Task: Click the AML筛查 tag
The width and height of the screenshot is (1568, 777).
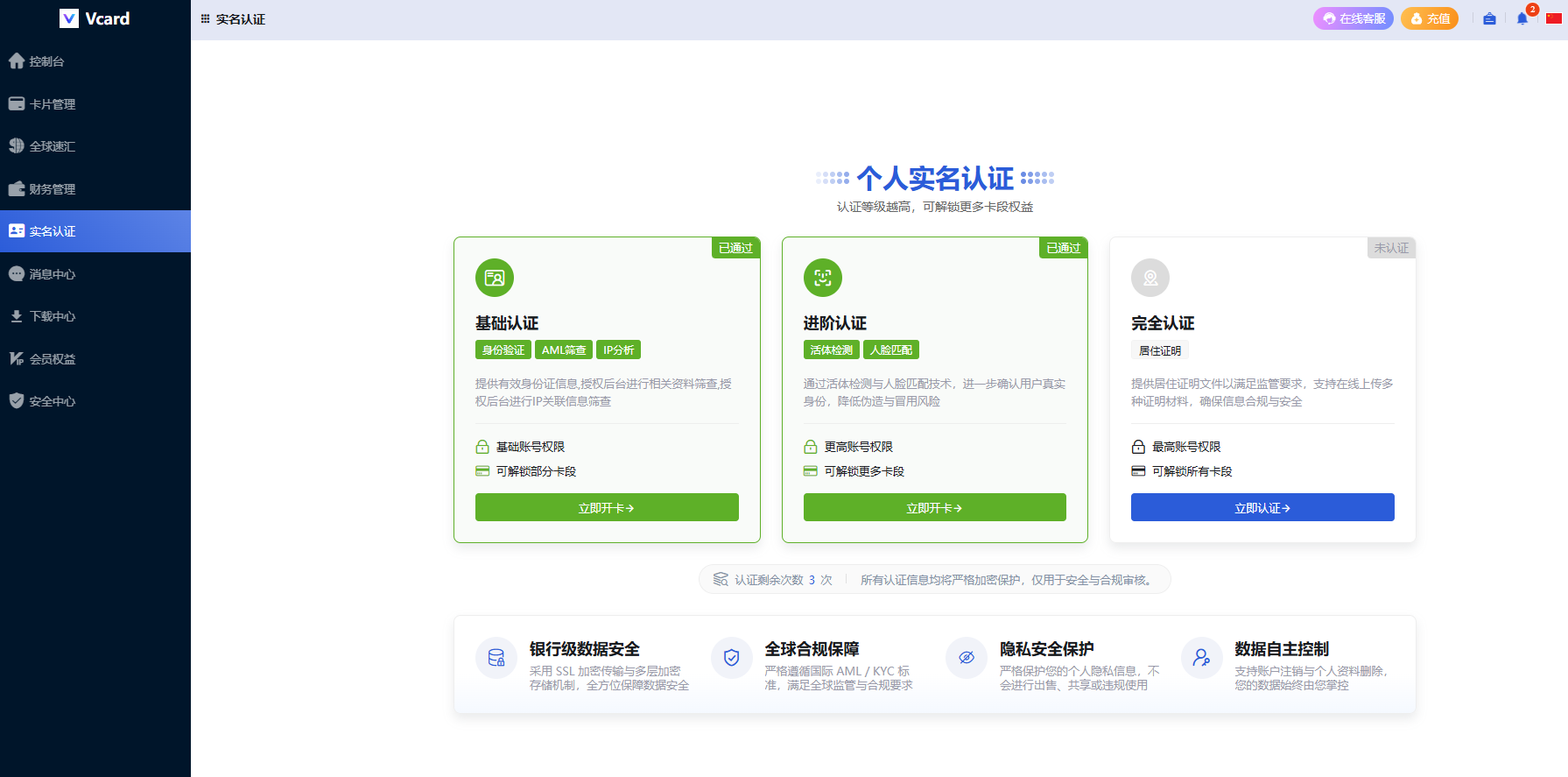Action: tap(564, 350)
